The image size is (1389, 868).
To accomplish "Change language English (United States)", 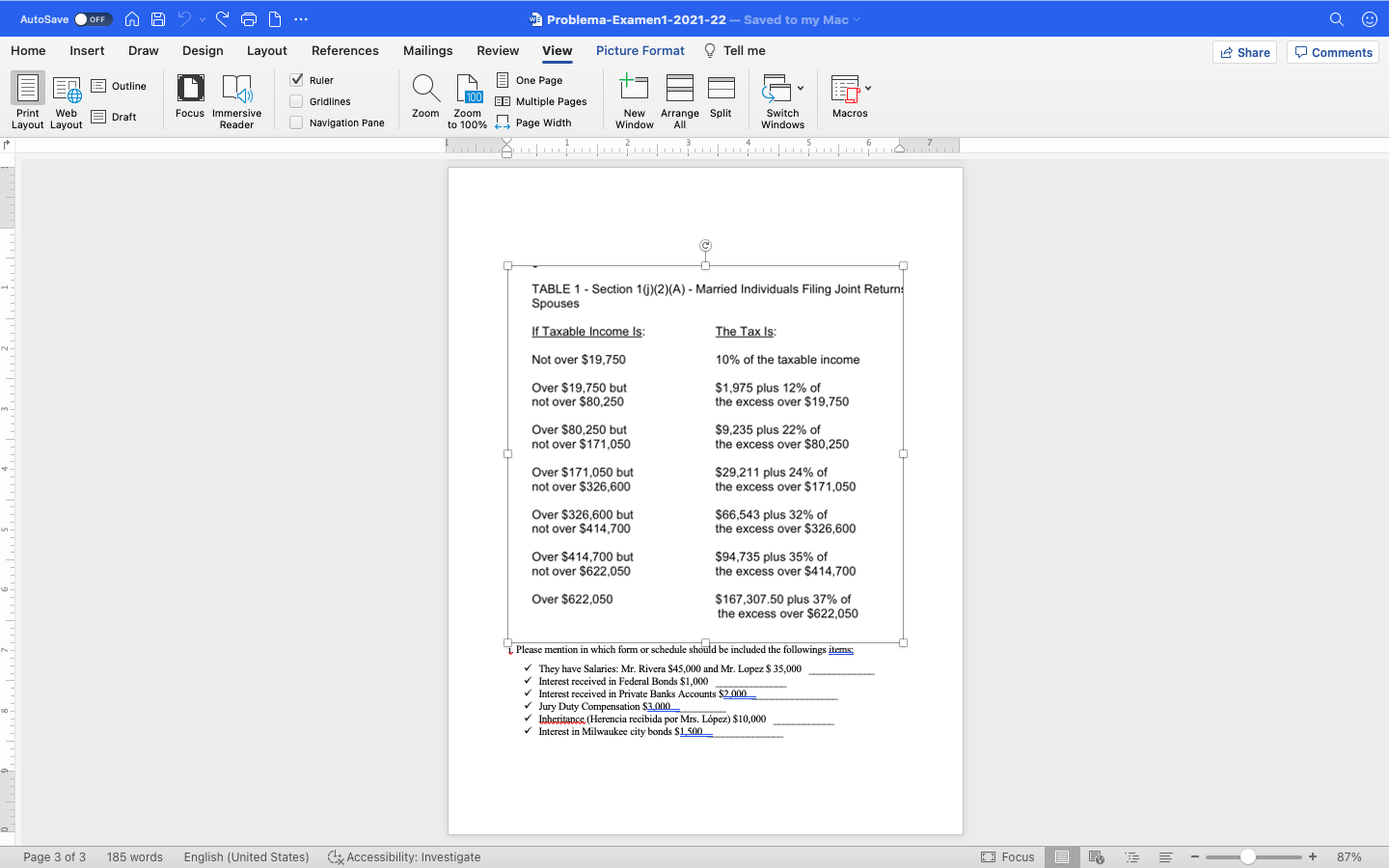I will pyautogui.click(x=246, y=856).
